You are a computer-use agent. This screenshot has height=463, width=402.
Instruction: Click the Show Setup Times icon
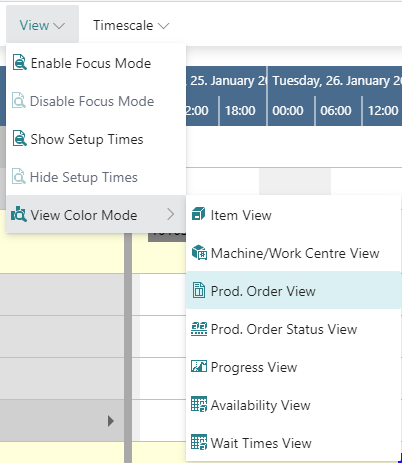[19, 139]
